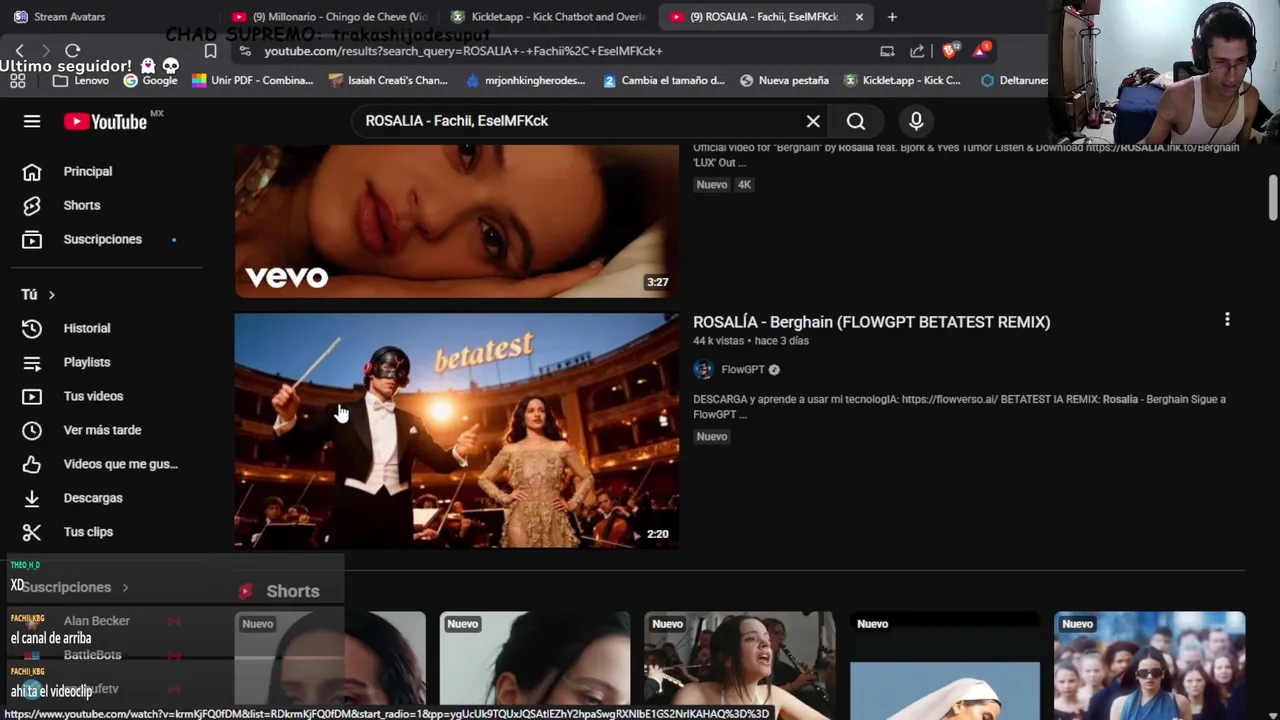
Task: Go back in the browser
Action: coord(19,50)
